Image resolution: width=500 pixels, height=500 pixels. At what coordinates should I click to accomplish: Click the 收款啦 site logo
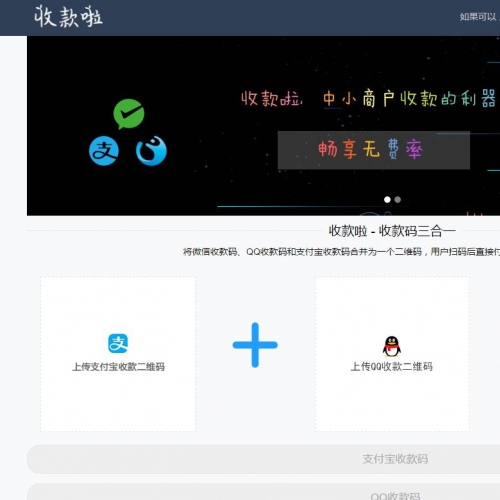[68, 17]
